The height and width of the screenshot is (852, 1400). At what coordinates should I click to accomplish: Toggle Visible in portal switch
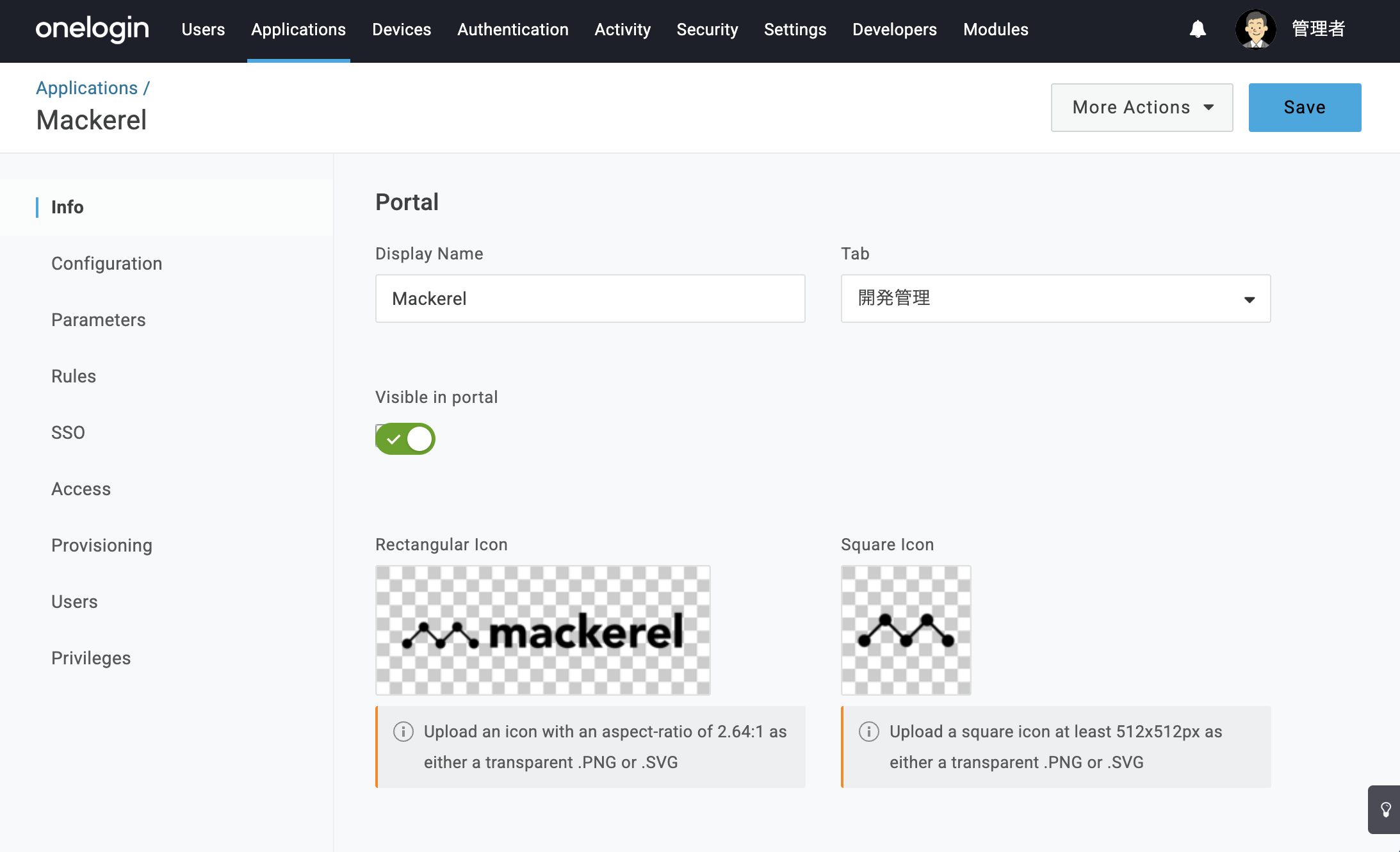pyautogui.click(x=405, y=439)
